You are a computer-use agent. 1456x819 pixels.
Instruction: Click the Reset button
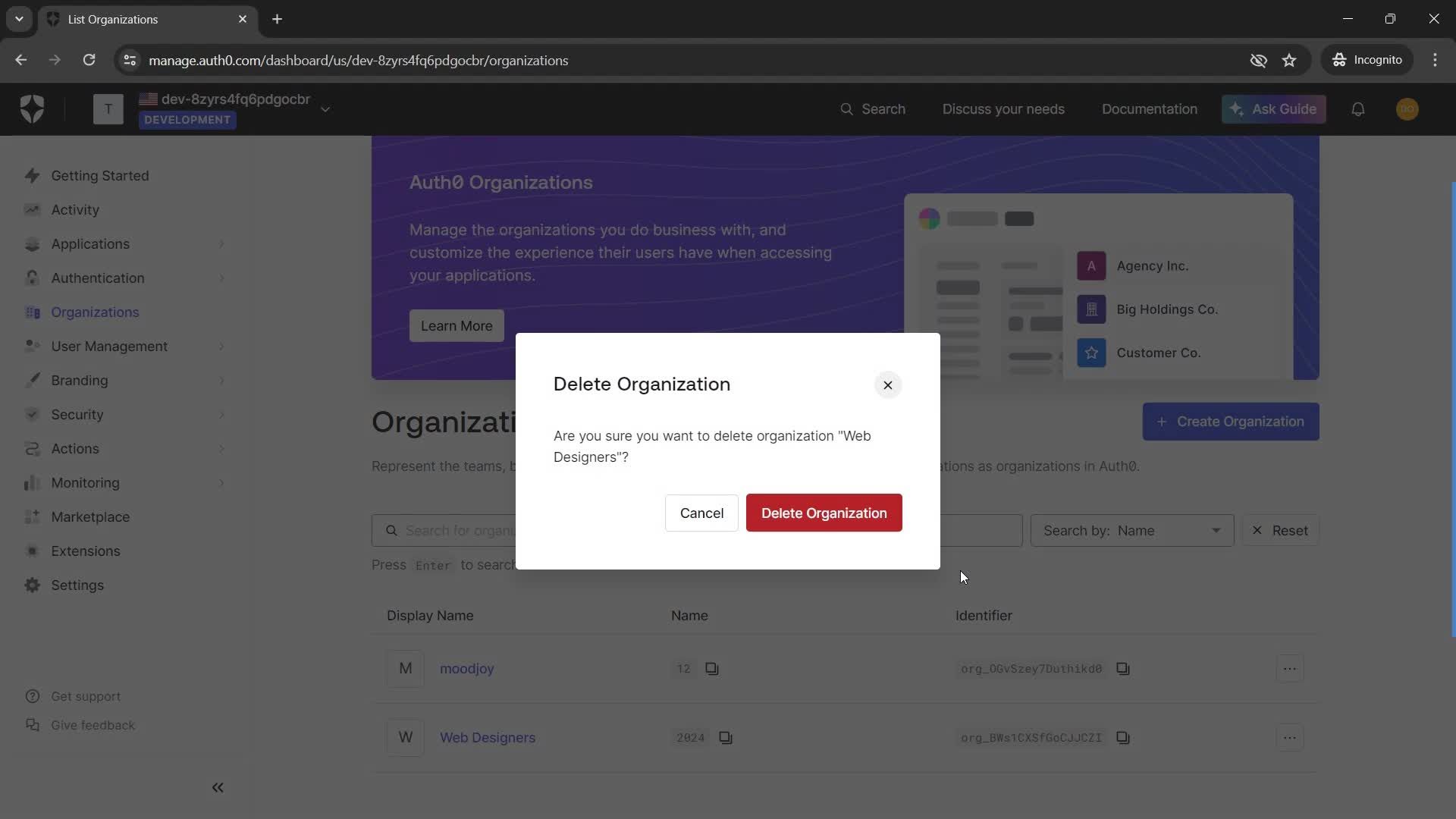pyautogui.click(x=1280, y=531)
